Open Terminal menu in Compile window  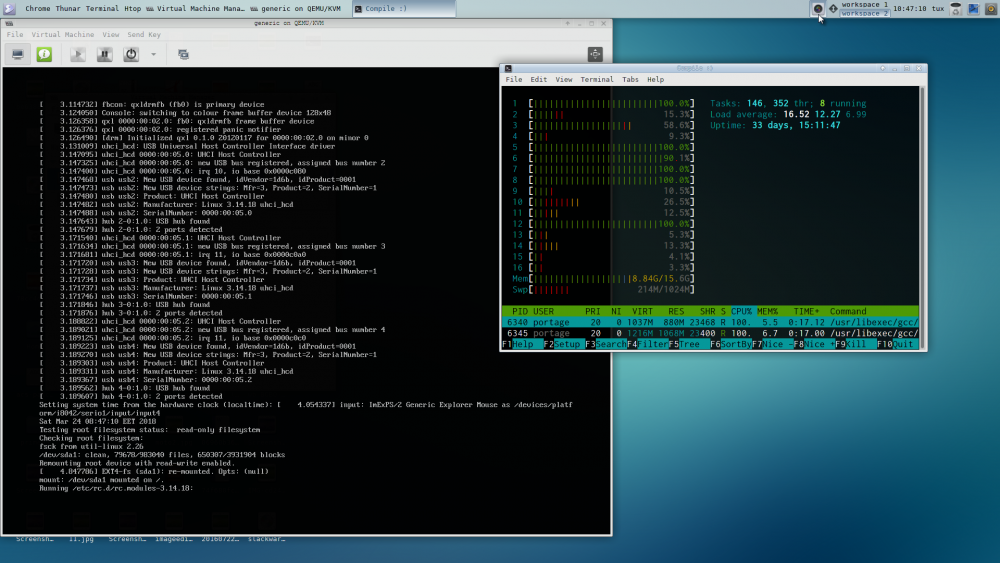coord(597,80)
